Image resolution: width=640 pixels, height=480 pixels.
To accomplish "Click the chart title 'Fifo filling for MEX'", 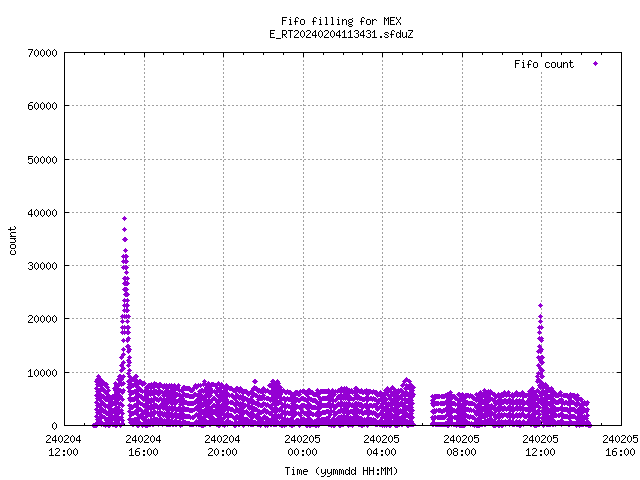I will pyautogui.click(x=341, y=21).
